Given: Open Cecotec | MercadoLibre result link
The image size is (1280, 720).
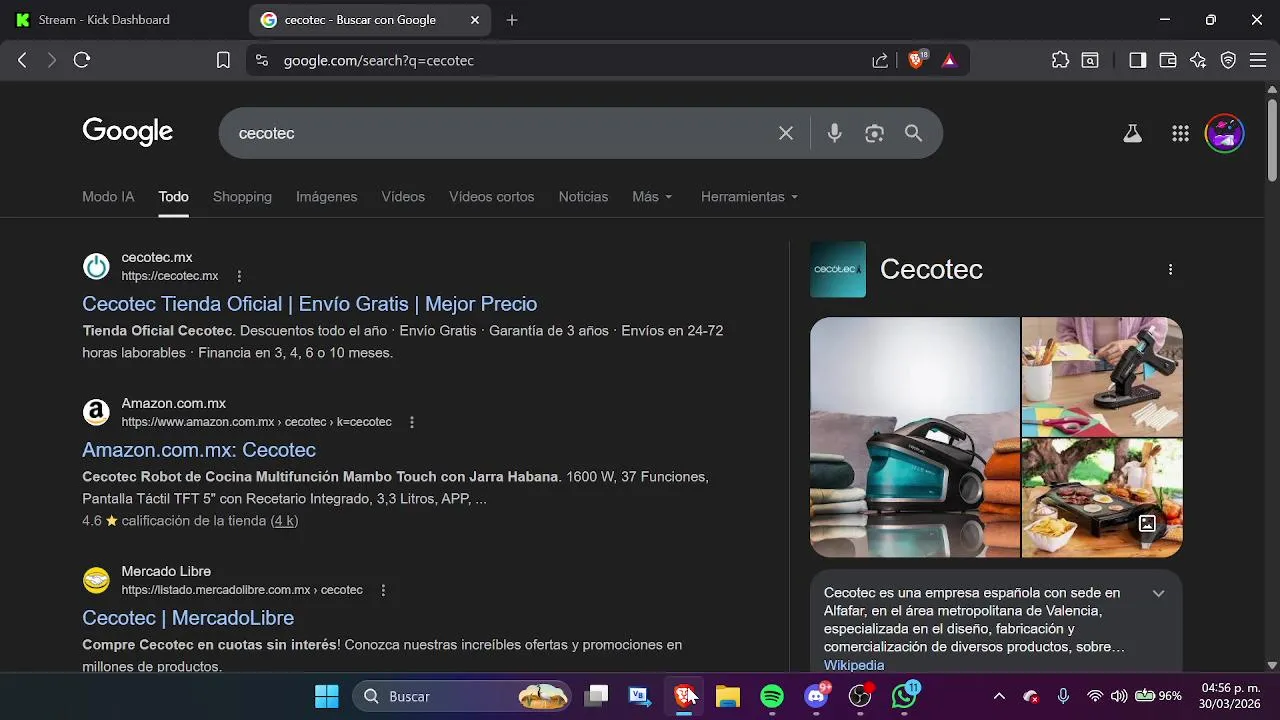Looking at the screenshot, I should [x=188, y=618].
